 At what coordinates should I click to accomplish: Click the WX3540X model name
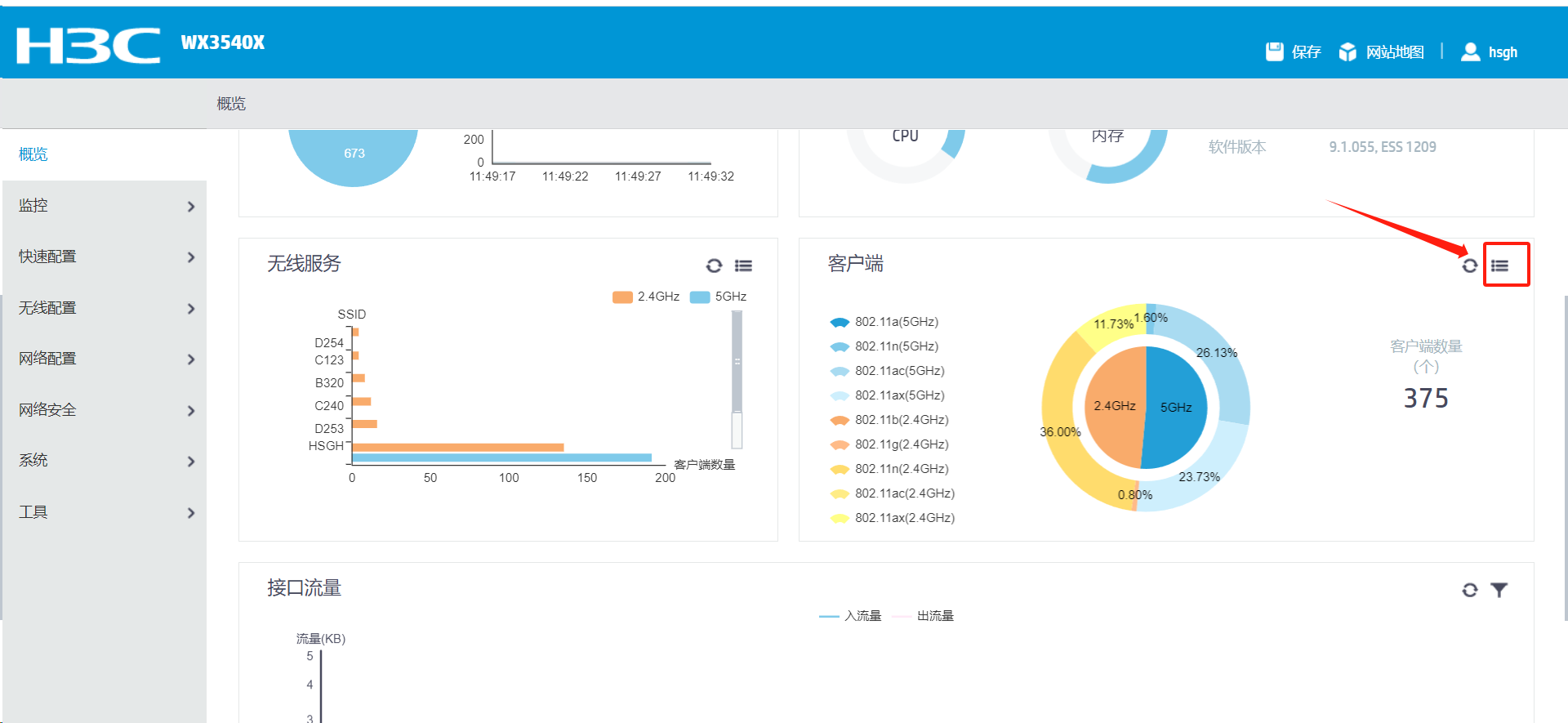point(223,42)
